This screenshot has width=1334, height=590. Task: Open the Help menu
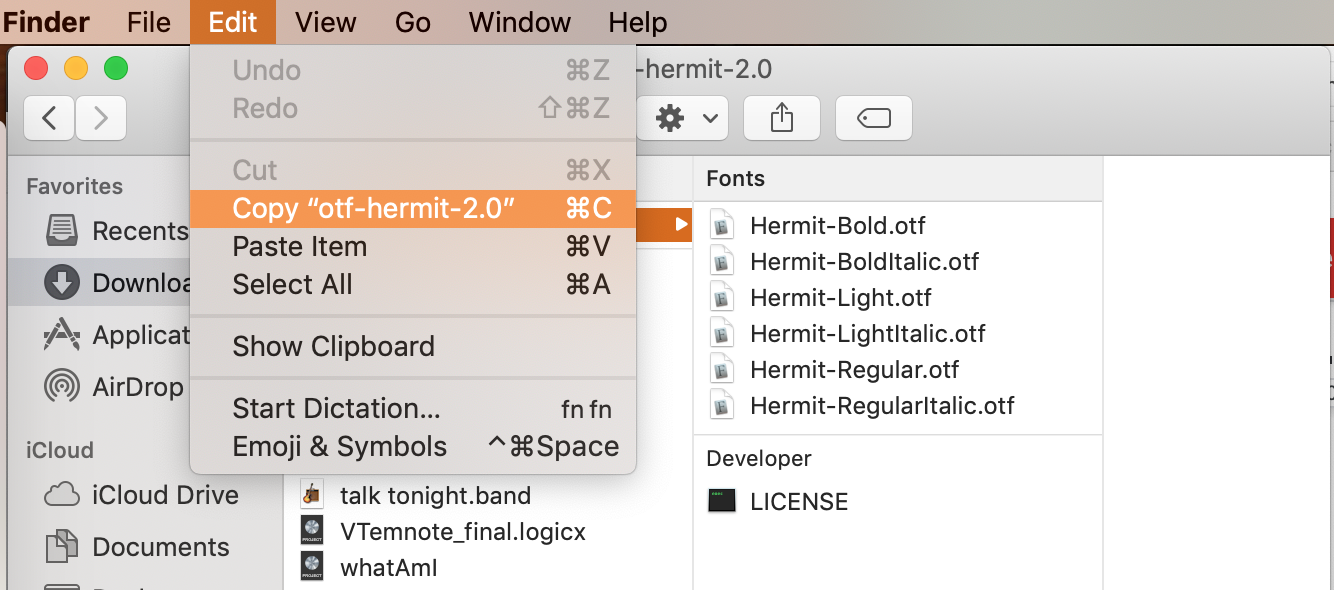(638, 22)
